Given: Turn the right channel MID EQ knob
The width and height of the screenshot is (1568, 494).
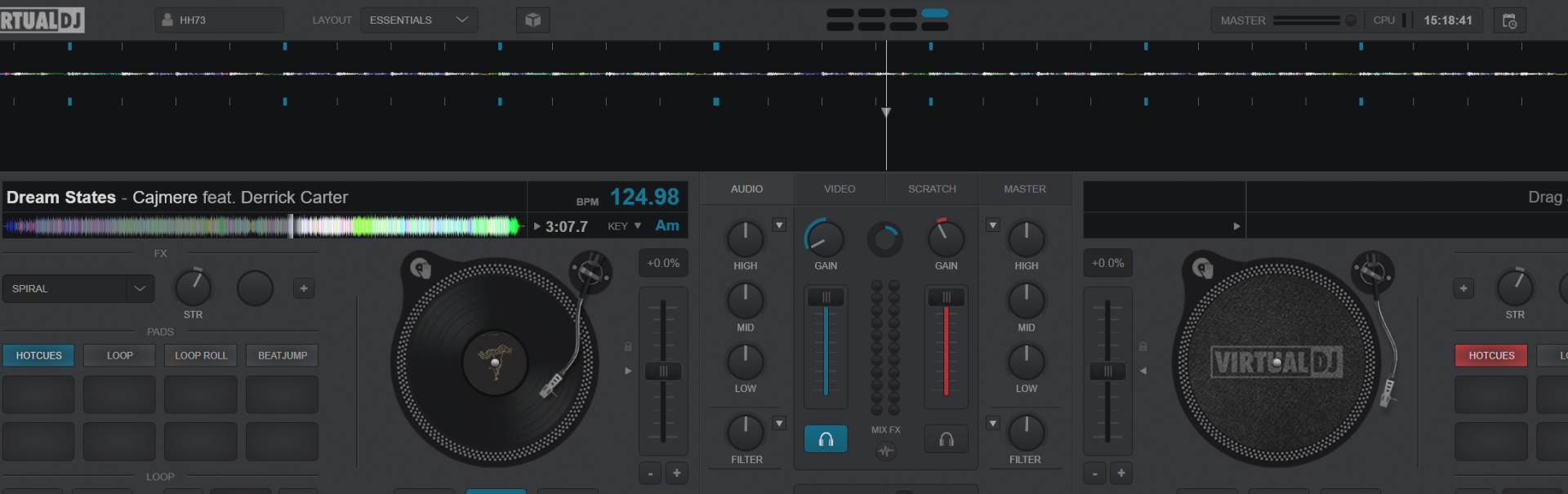Looking at the screenshot, I should click(1027, 300).
